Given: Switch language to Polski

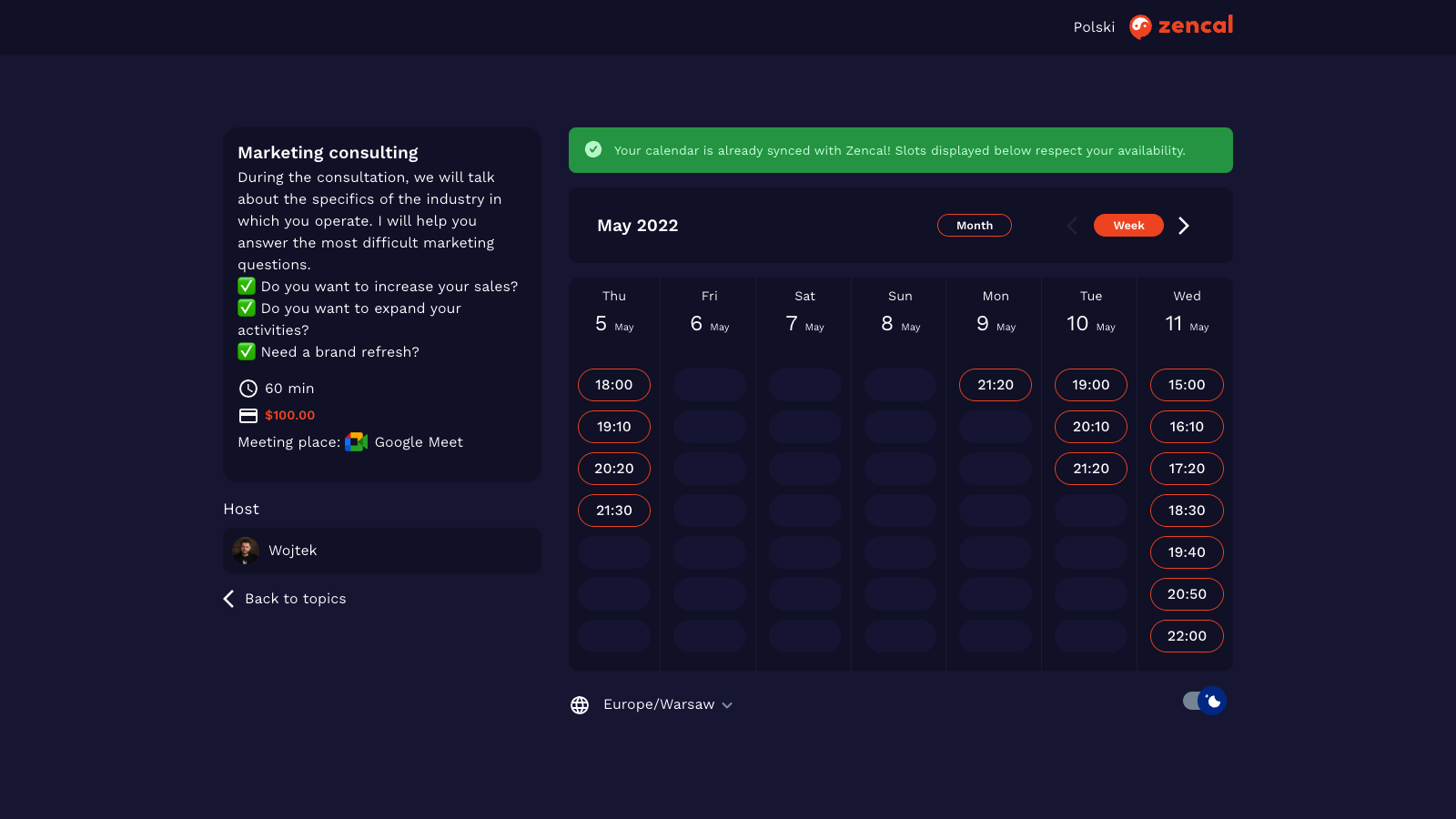Looking at the screenshot, I should pyautogui.click(x=1094, y=27).
